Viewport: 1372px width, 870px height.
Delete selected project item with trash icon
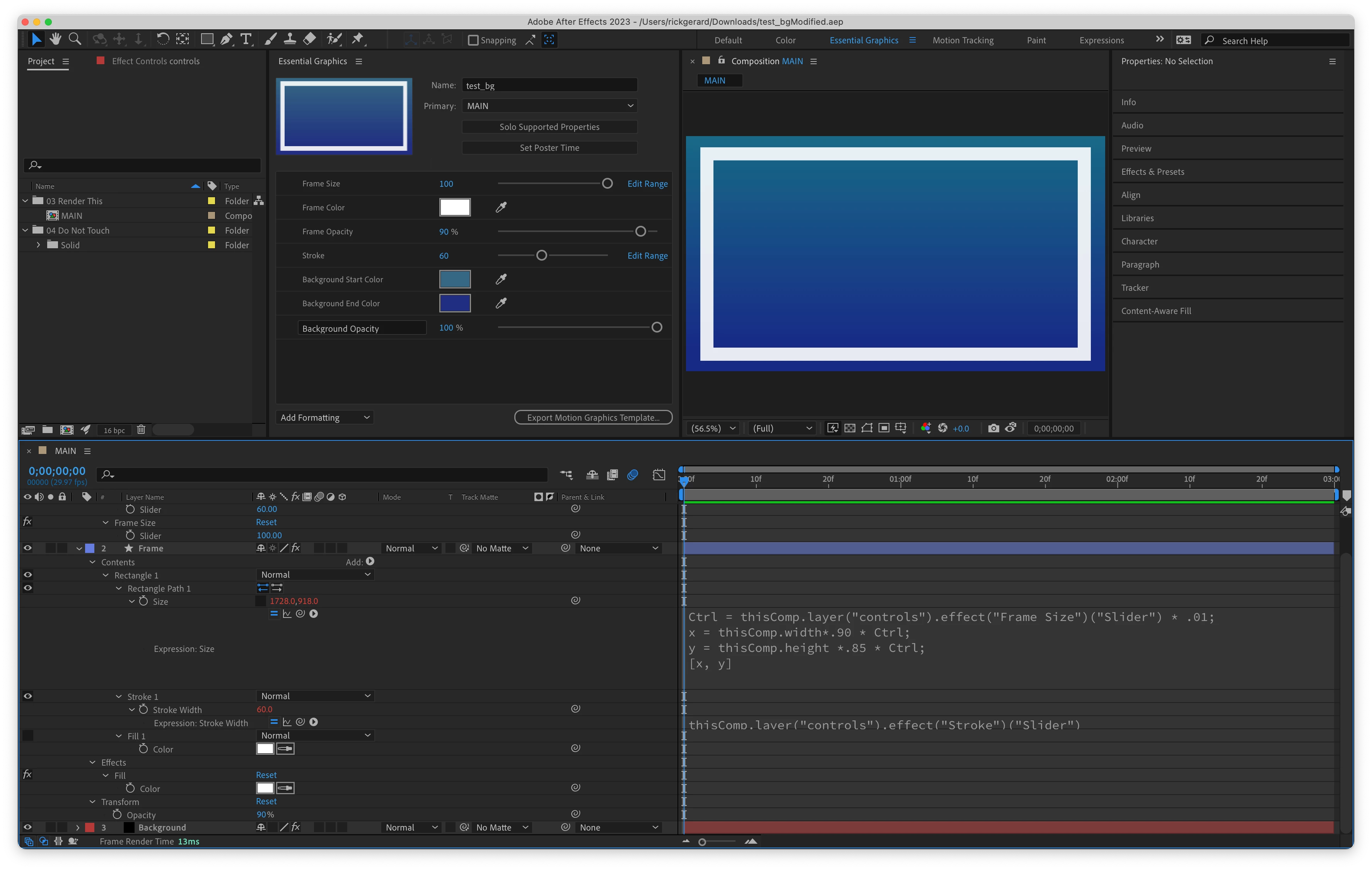coord(141,430)
